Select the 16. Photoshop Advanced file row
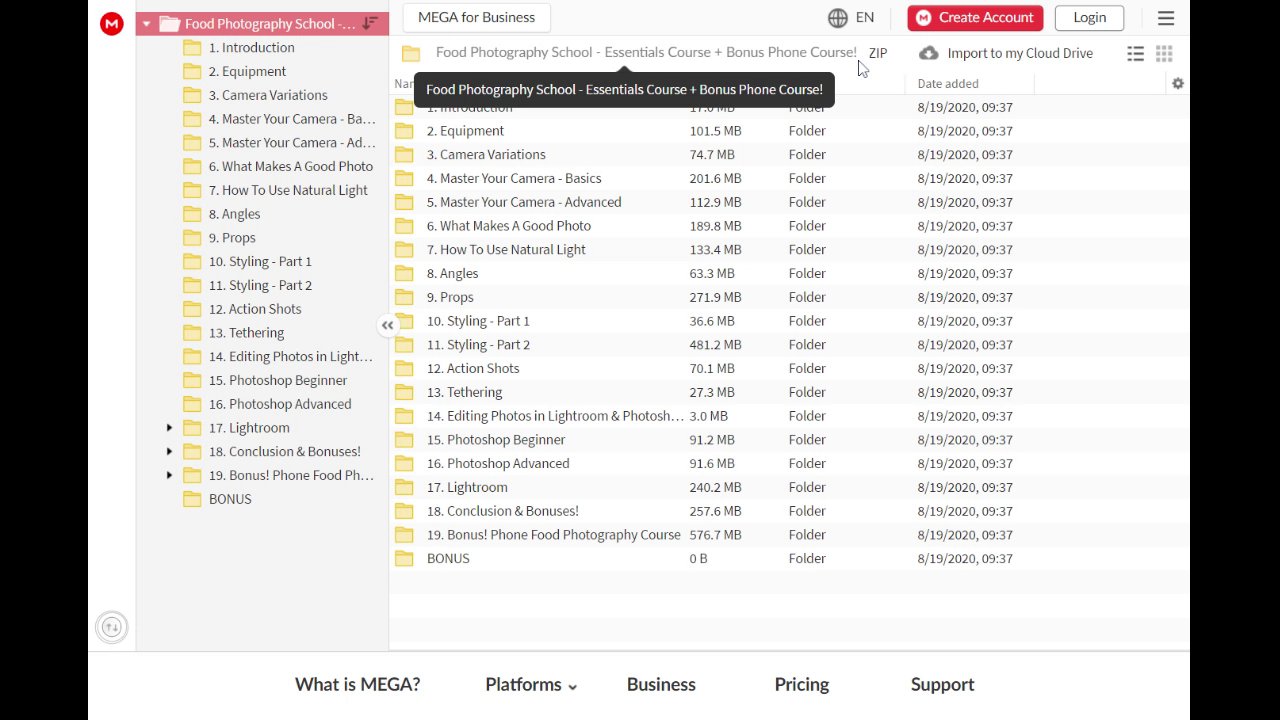The width and height of the screenshot is (1280, 720). 789,464
